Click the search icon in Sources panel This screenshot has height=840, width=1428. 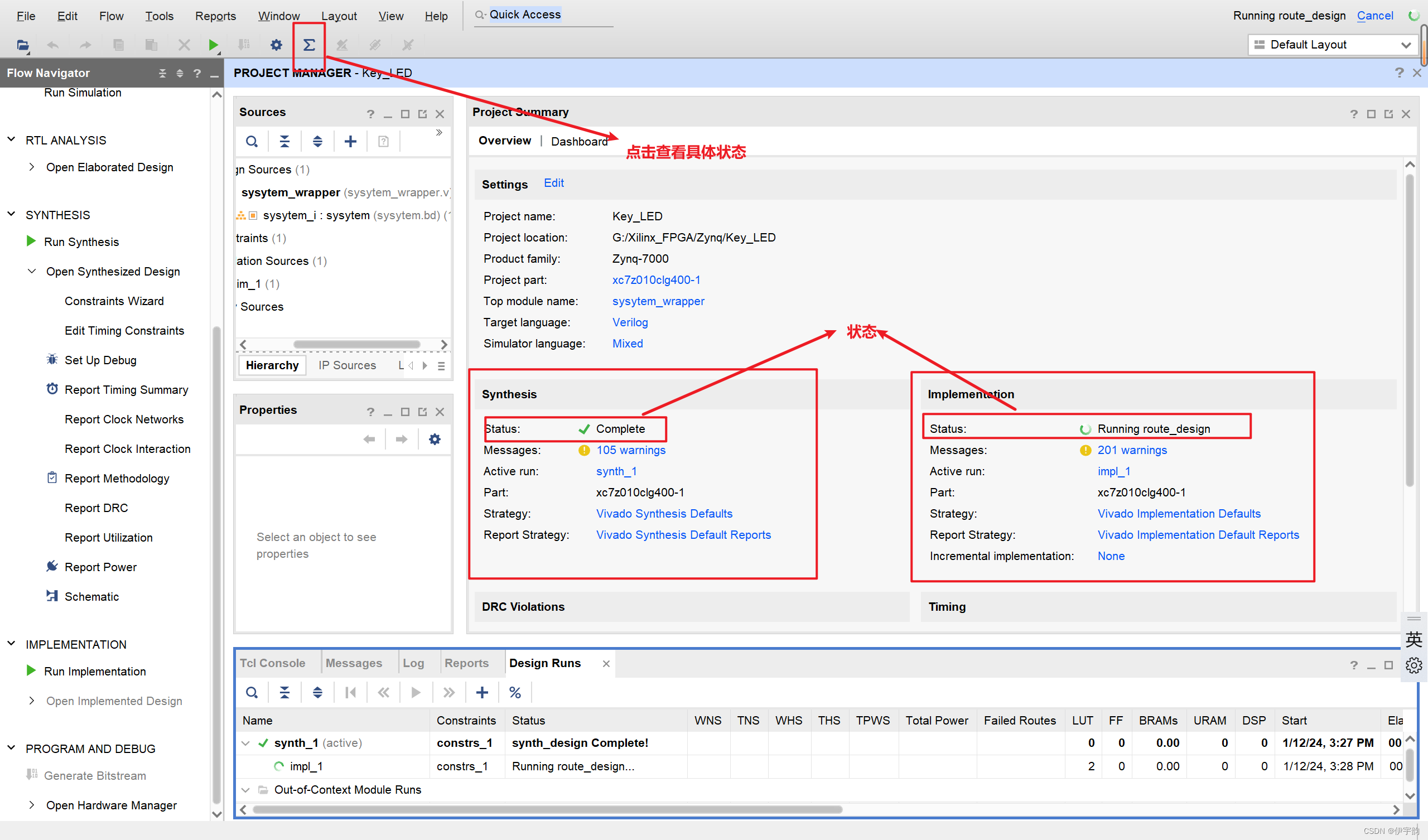tap(252, 141)
